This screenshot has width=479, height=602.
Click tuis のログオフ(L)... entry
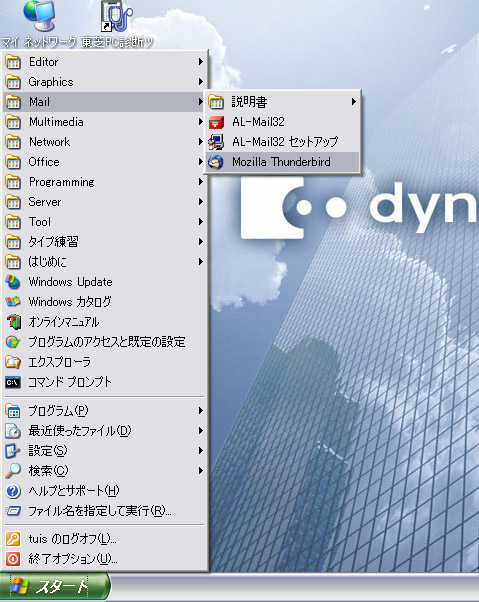pos(105,539)
